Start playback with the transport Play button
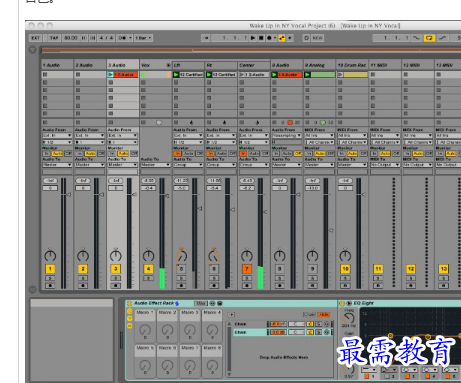The image size is (461, 383). point(253,38)
